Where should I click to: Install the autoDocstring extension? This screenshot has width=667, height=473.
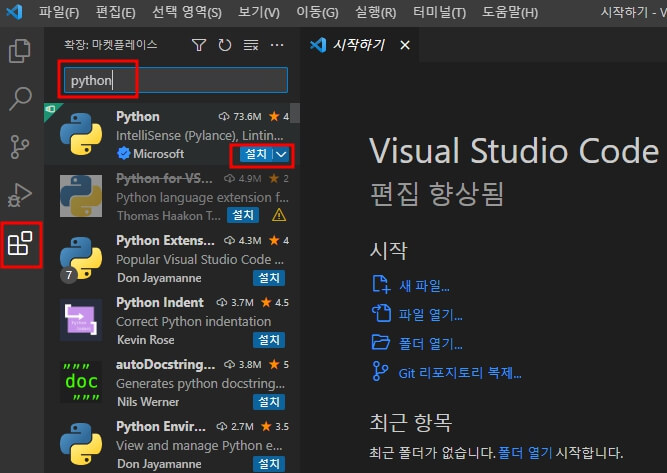pos(269,402)
